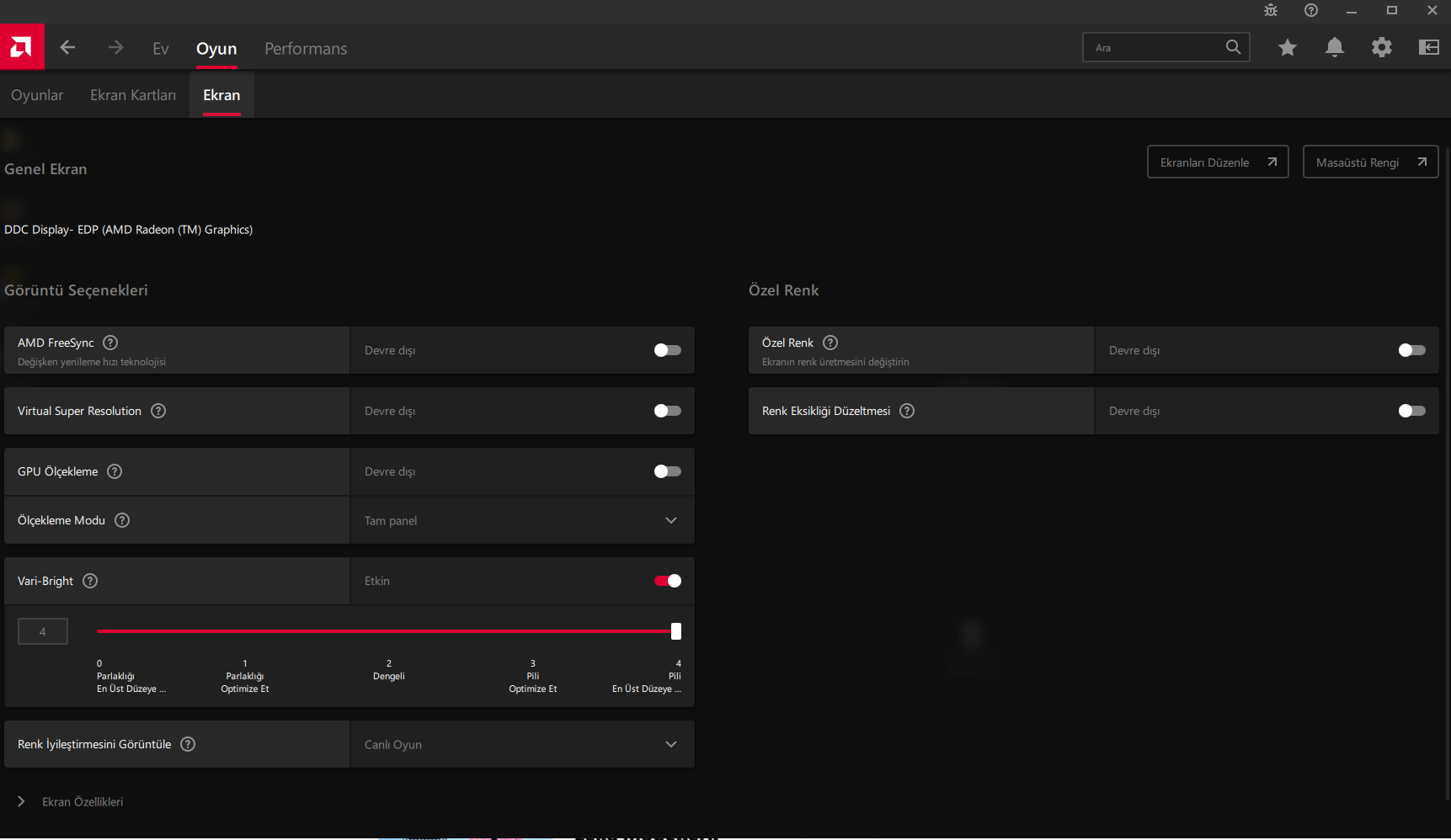Show help for GPU Ölçekleme
Viewport: 1451px width, 840px height.
coord(115,471)
